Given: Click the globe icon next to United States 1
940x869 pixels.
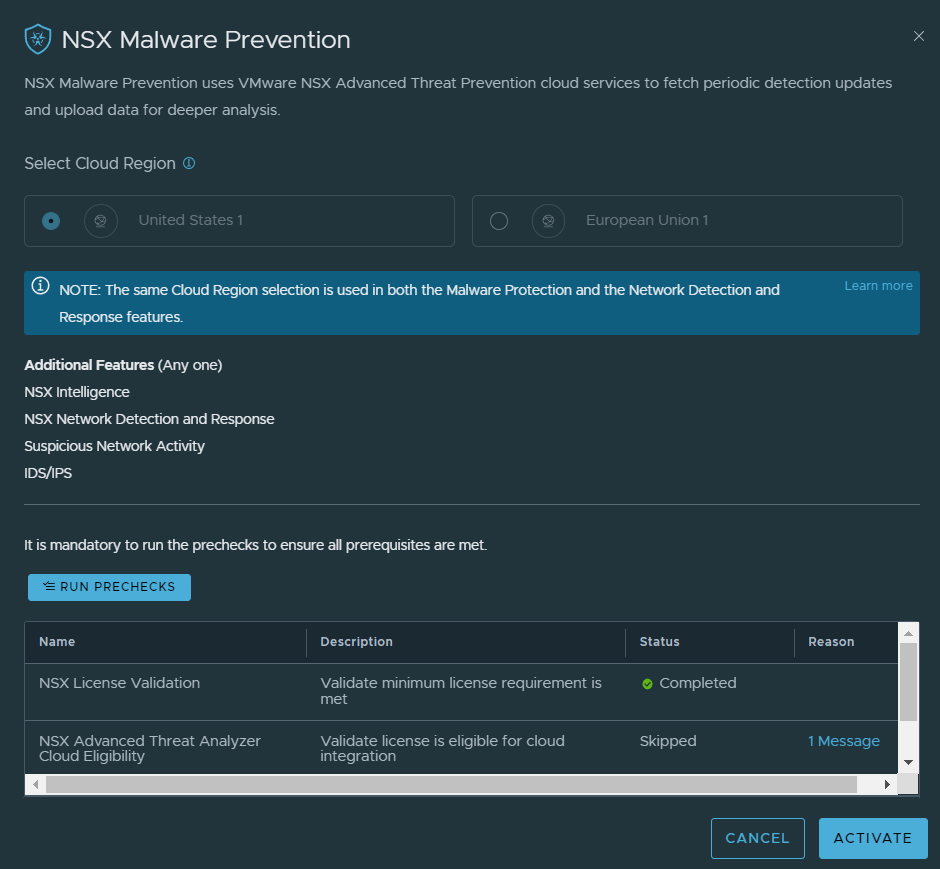Looking at the screenshot, I should pyautogui.click(x=101, y=221).
